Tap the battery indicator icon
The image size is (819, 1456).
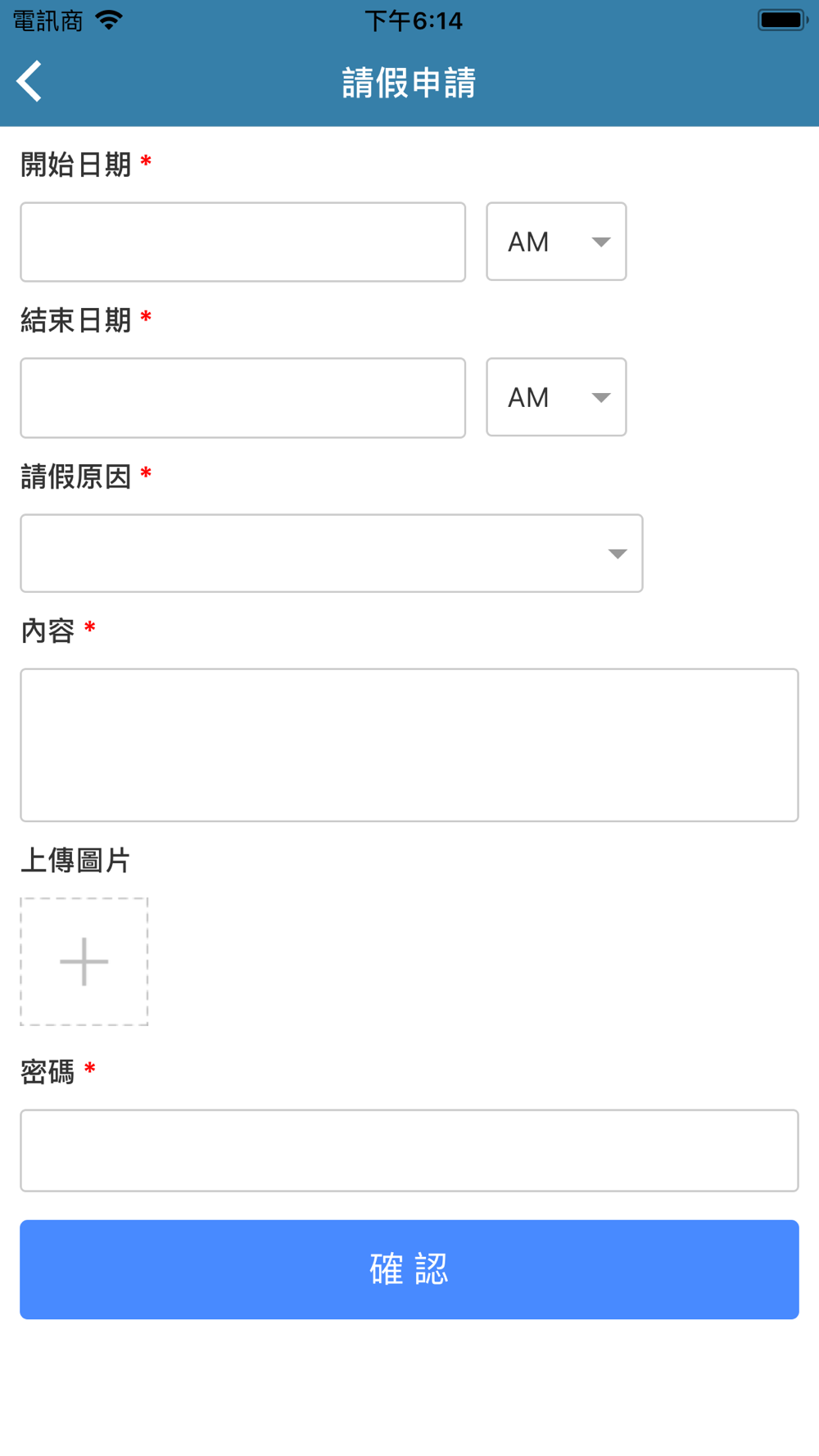782,20
